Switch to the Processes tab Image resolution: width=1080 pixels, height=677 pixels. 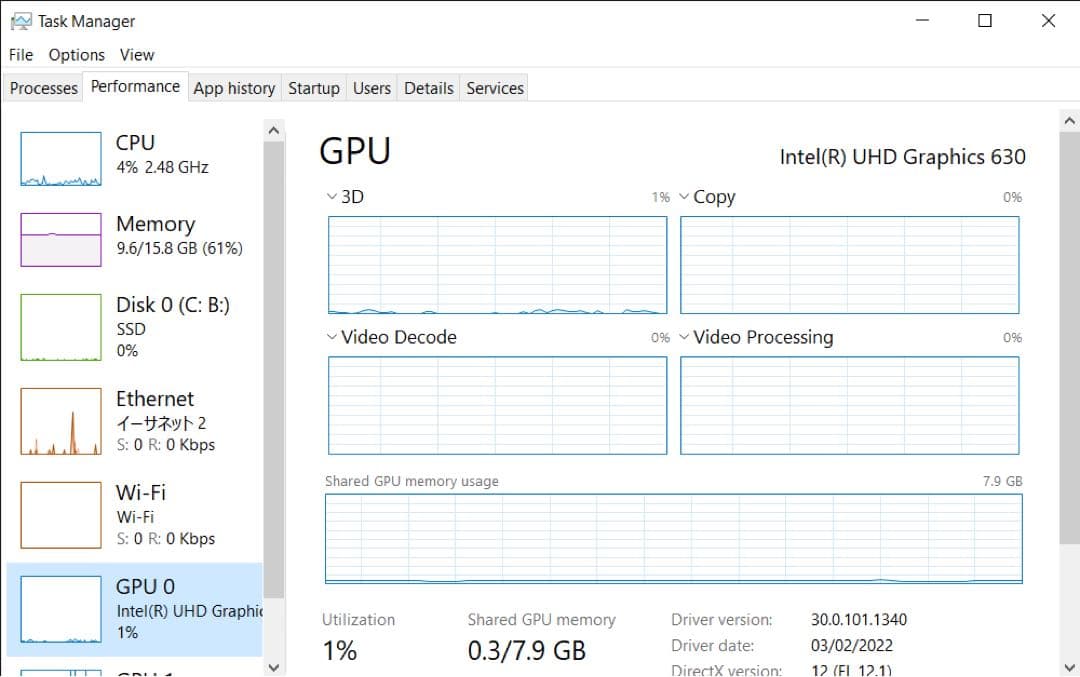(42, 88)
